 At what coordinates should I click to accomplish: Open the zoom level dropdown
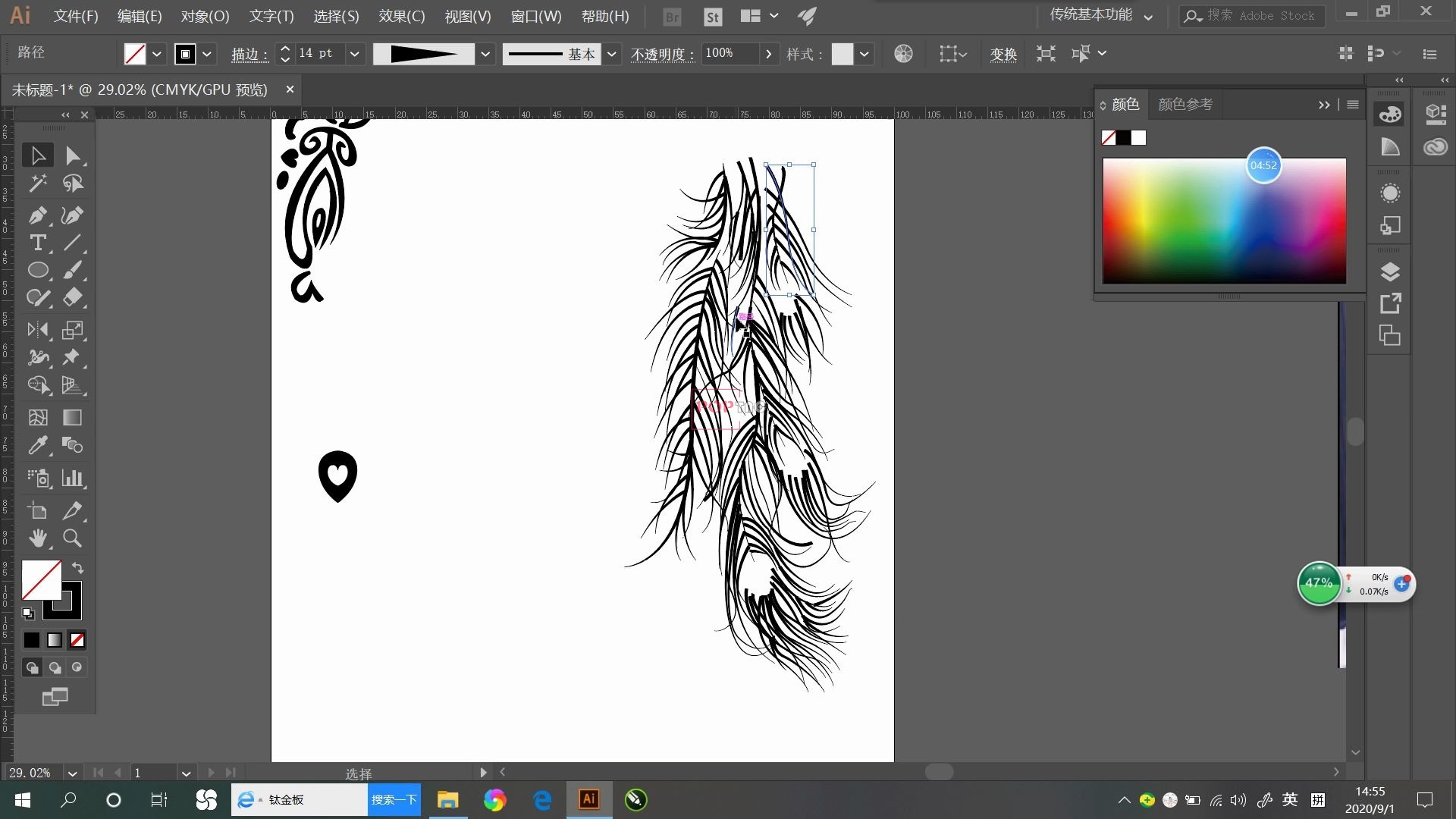pyautogui.click(x=72, y=773)
